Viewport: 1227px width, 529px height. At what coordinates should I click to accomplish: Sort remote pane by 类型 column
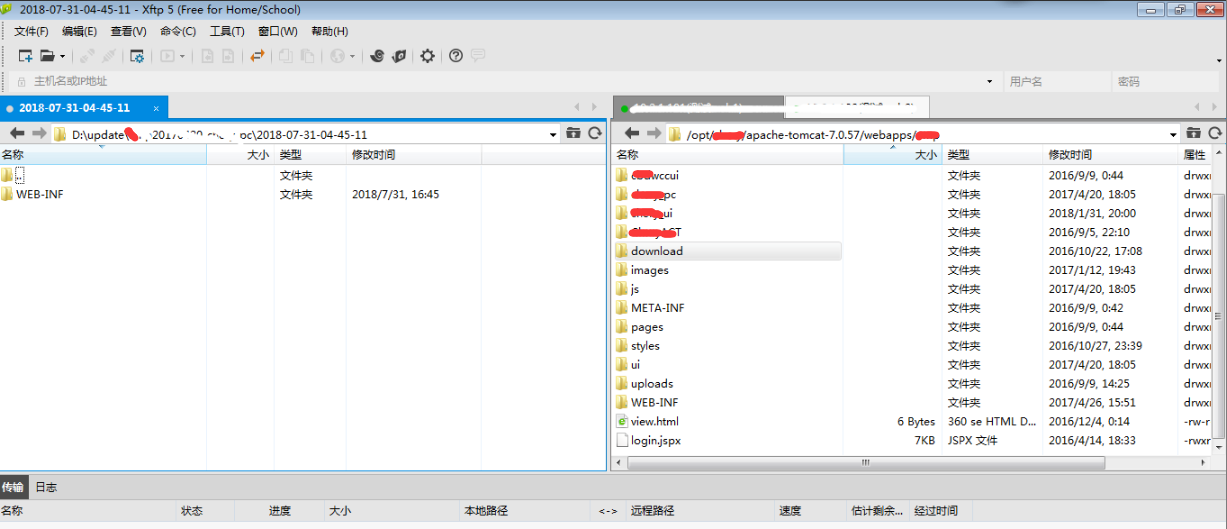coord(992,155)
